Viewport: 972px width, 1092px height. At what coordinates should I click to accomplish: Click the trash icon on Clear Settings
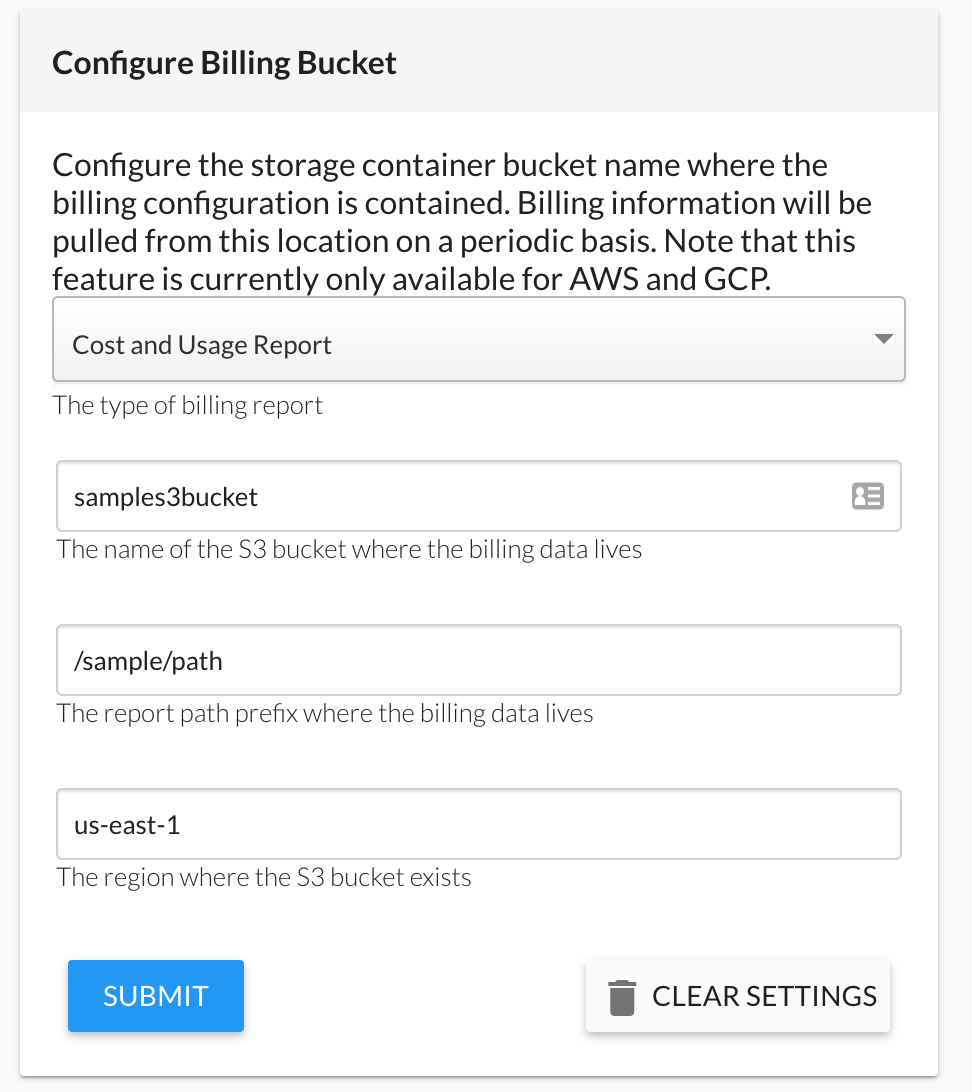click(622, 995)
